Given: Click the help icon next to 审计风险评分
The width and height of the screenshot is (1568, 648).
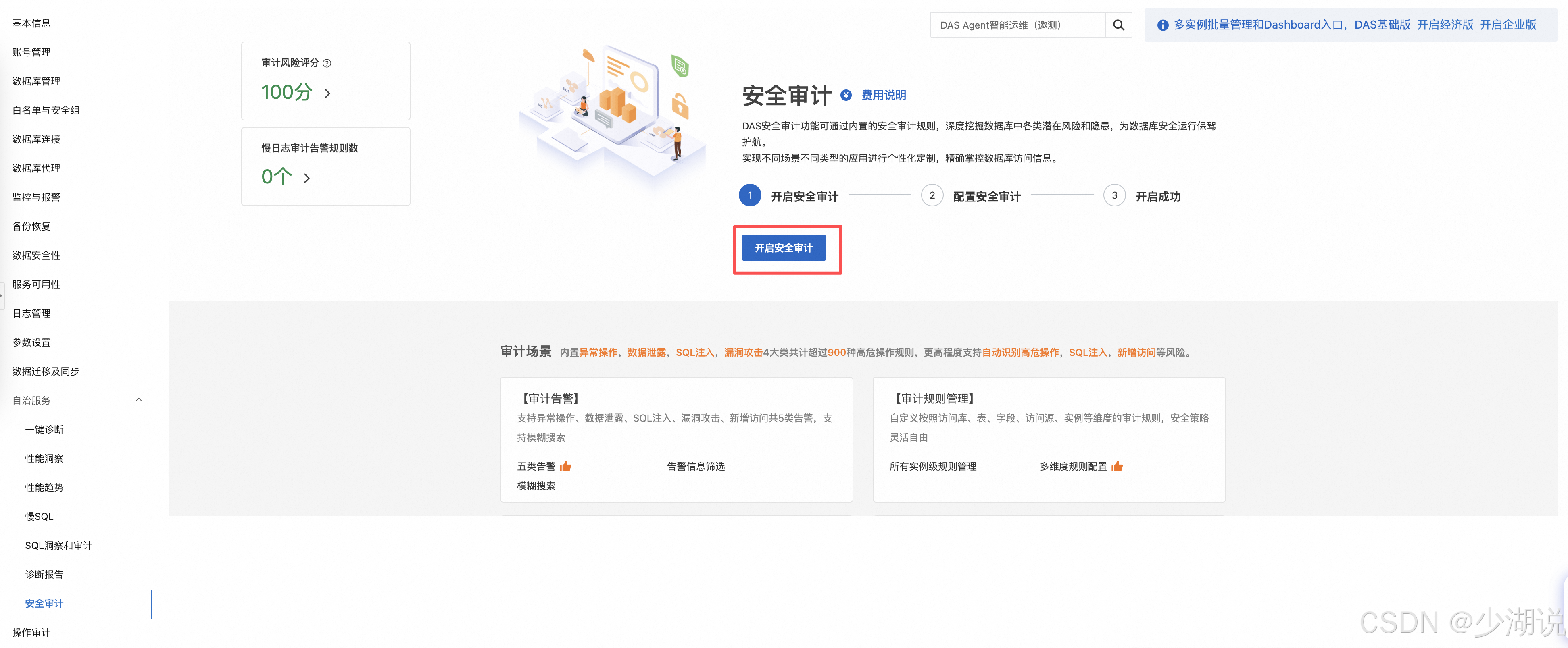Looking at the screenshot, I should pyautogui.click(x=327, y=63).
